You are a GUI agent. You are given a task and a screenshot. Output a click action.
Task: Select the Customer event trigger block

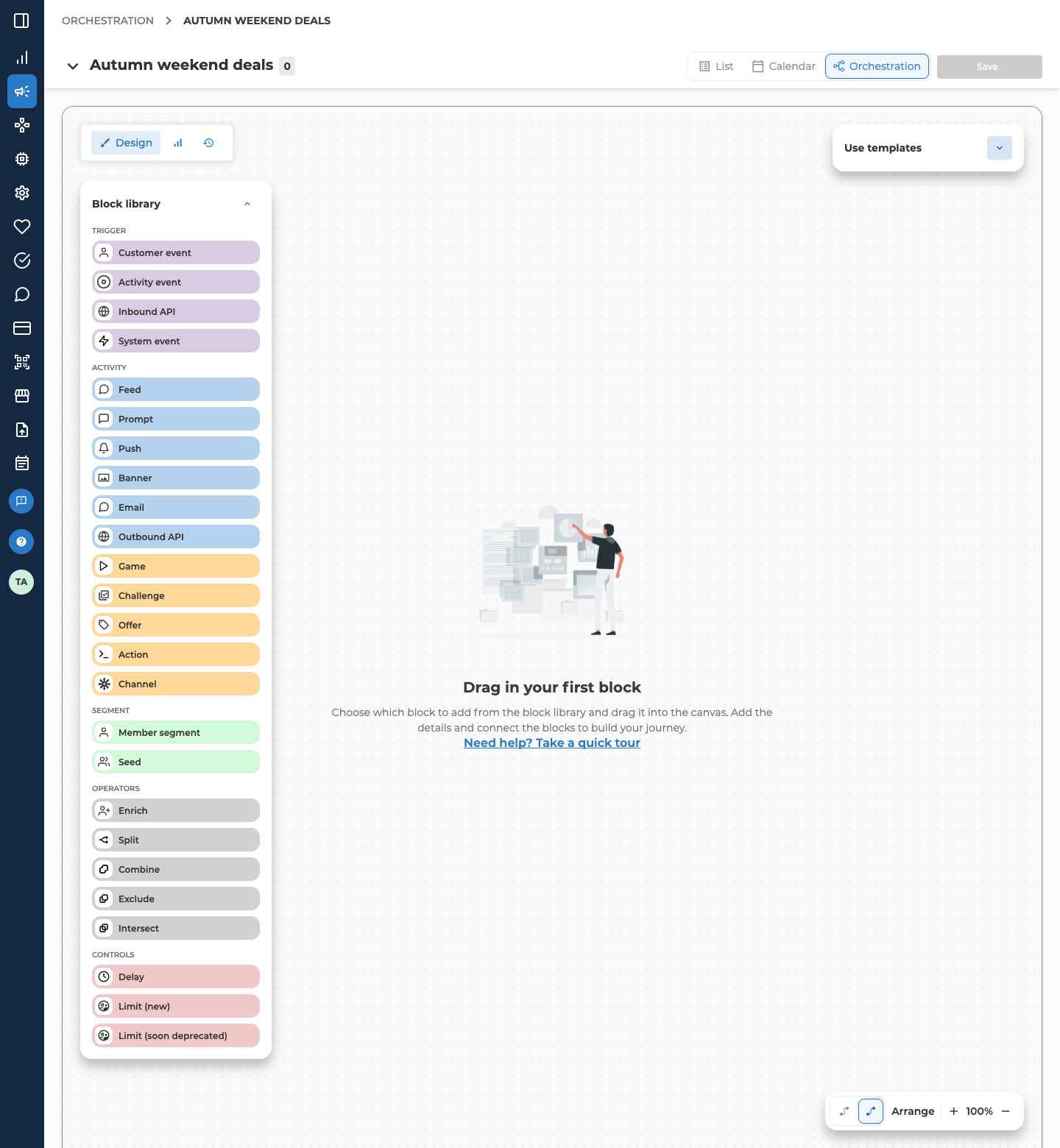pos(176,252)
